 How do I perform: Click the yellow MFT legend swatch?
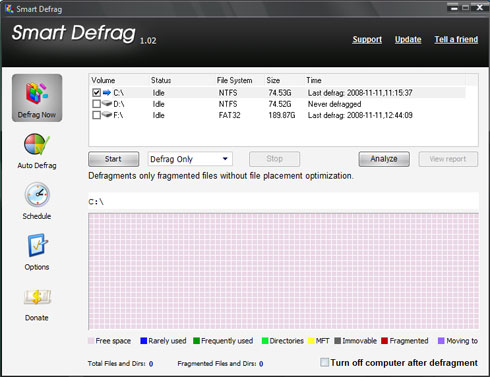pos(311,341)
